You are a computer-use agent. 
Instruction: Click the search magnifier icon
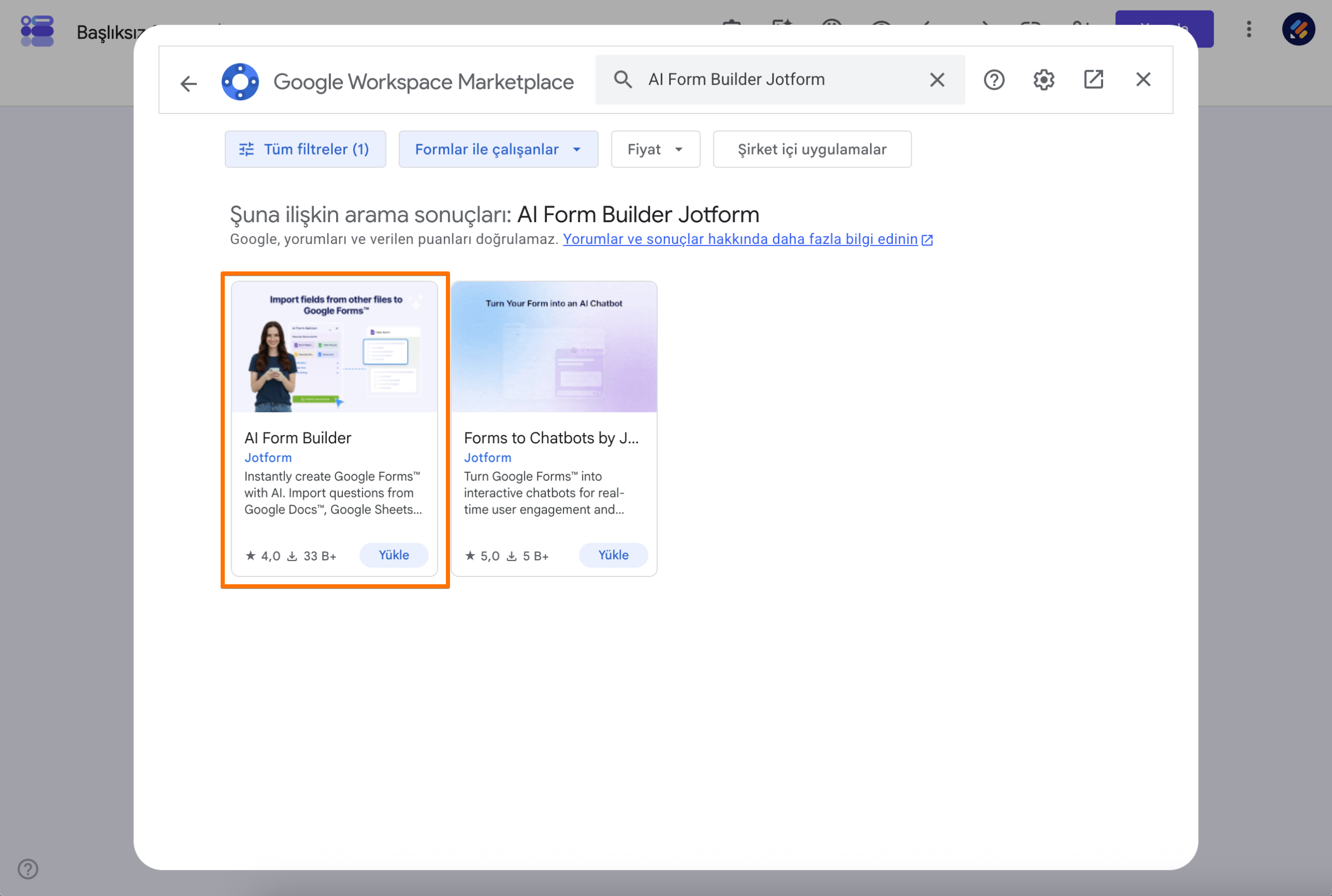[622, 80]
